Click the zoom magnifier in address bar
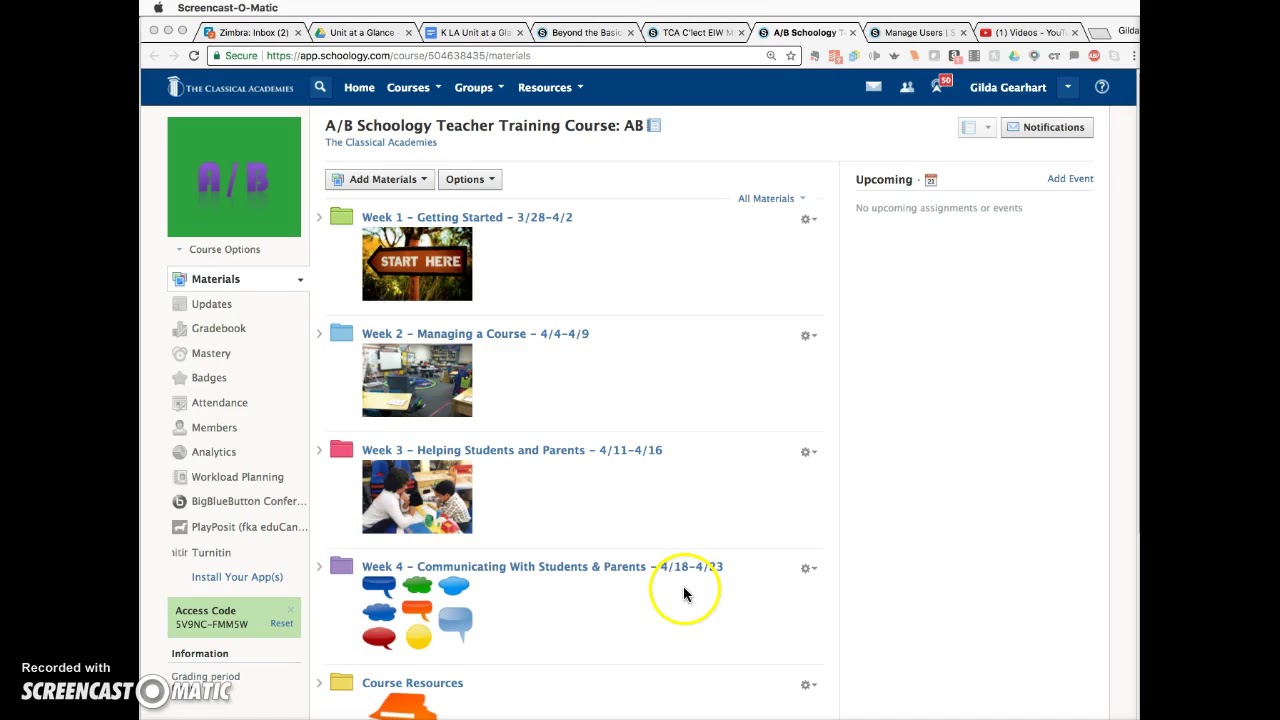Screen dimensions: 1280x720 point(771,56)
